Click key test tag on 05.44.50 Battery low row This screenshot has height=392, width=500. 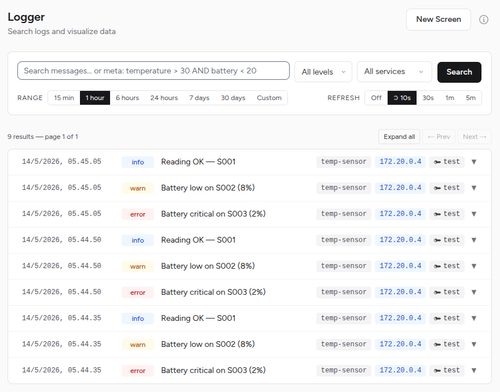pos(447,266)
